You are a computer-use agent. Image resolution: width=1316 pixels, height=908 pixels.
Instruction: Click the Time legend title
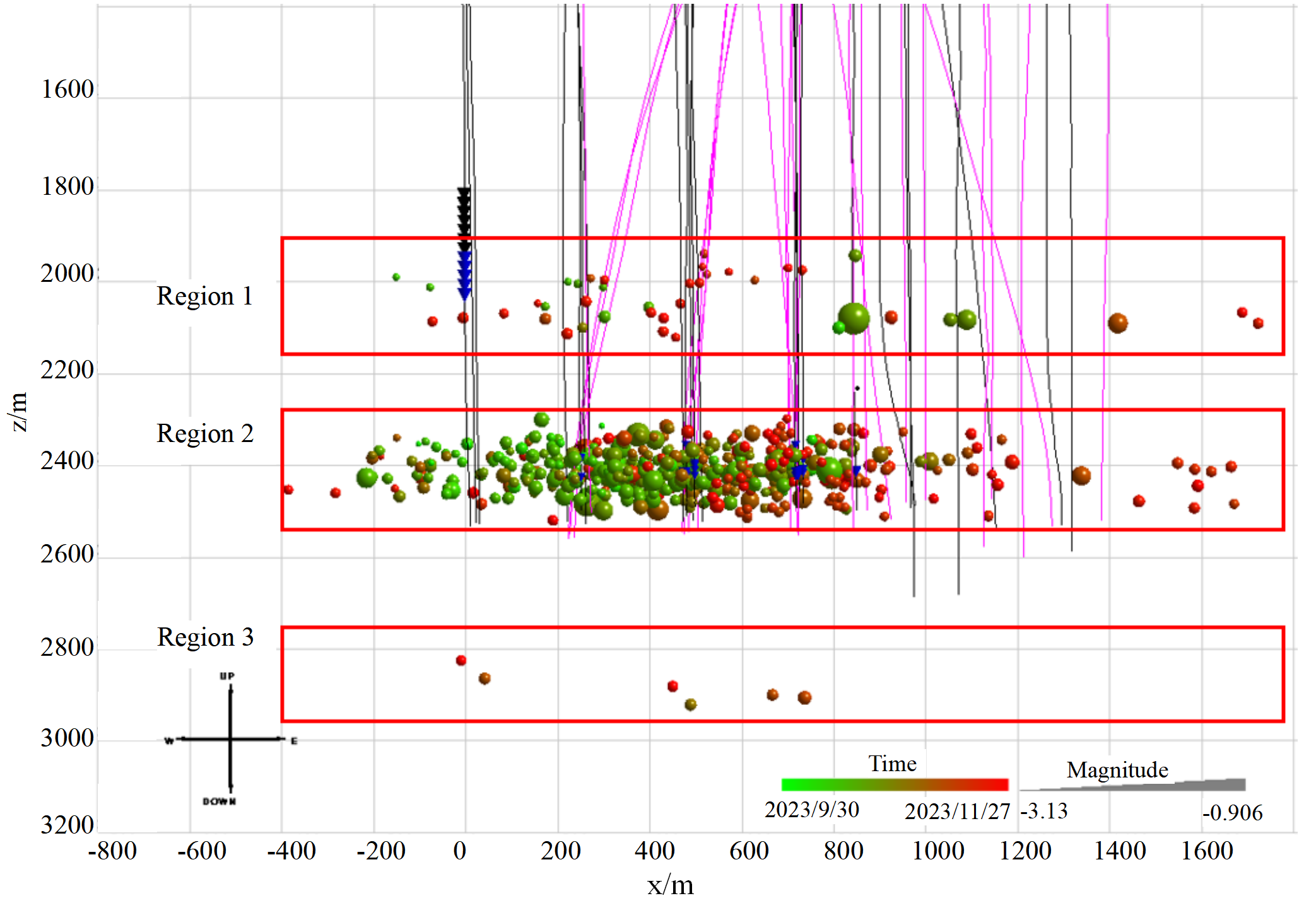[892, 764]
